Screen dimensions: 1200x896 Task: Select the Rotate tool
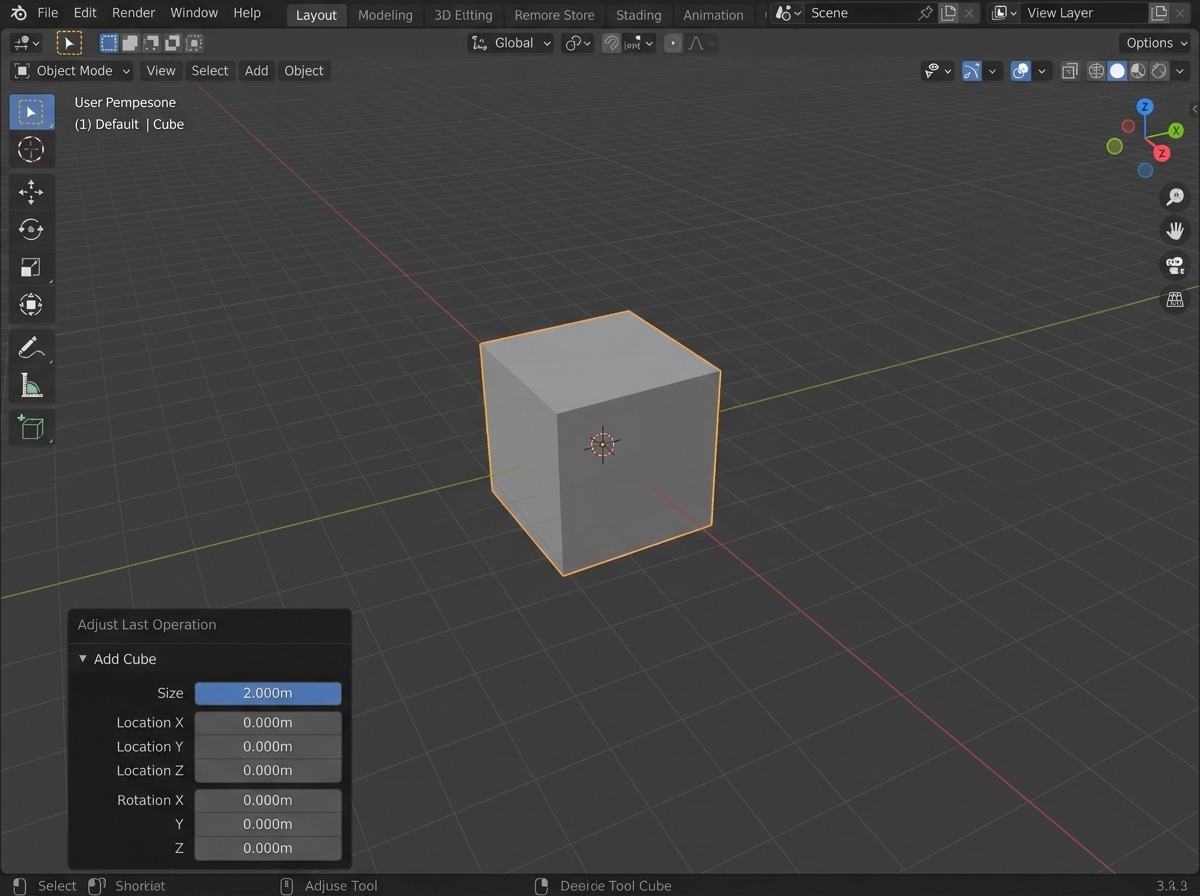(32, 229)
